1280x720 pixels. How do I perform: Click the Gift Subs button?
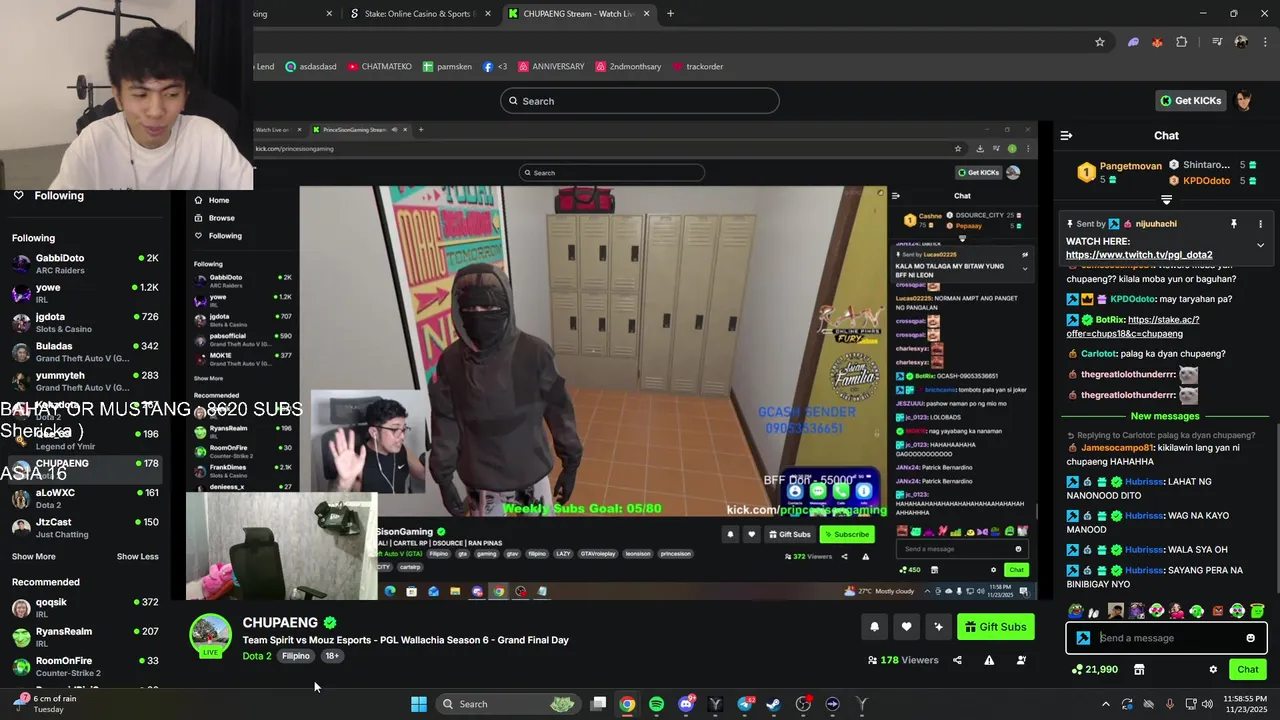tap(995, 627)
